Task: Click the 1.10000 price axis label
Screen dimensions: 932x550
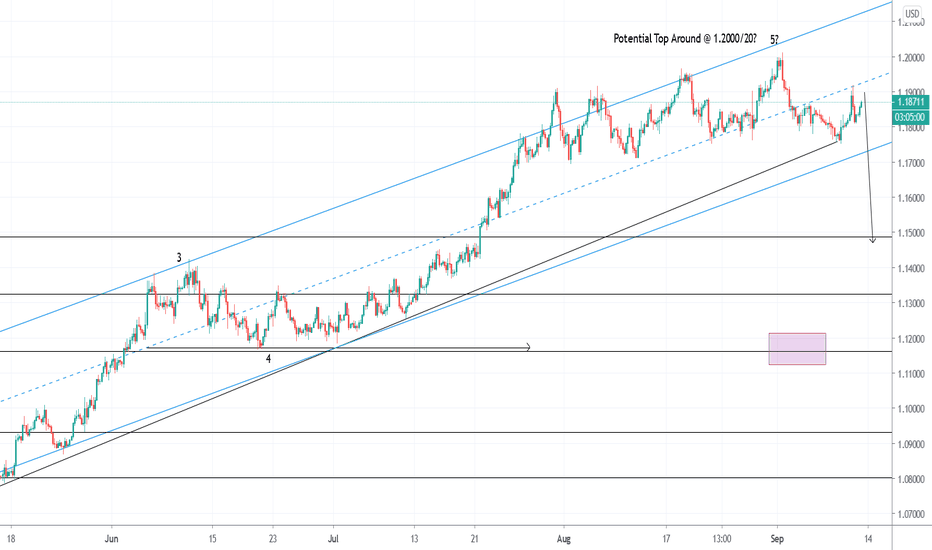Action: click(911, 409)
